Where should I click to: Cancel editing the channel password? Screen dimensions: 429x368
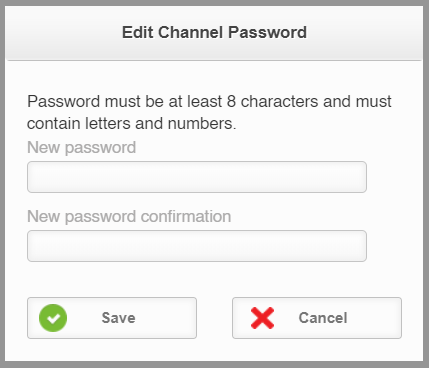[317, 318]
